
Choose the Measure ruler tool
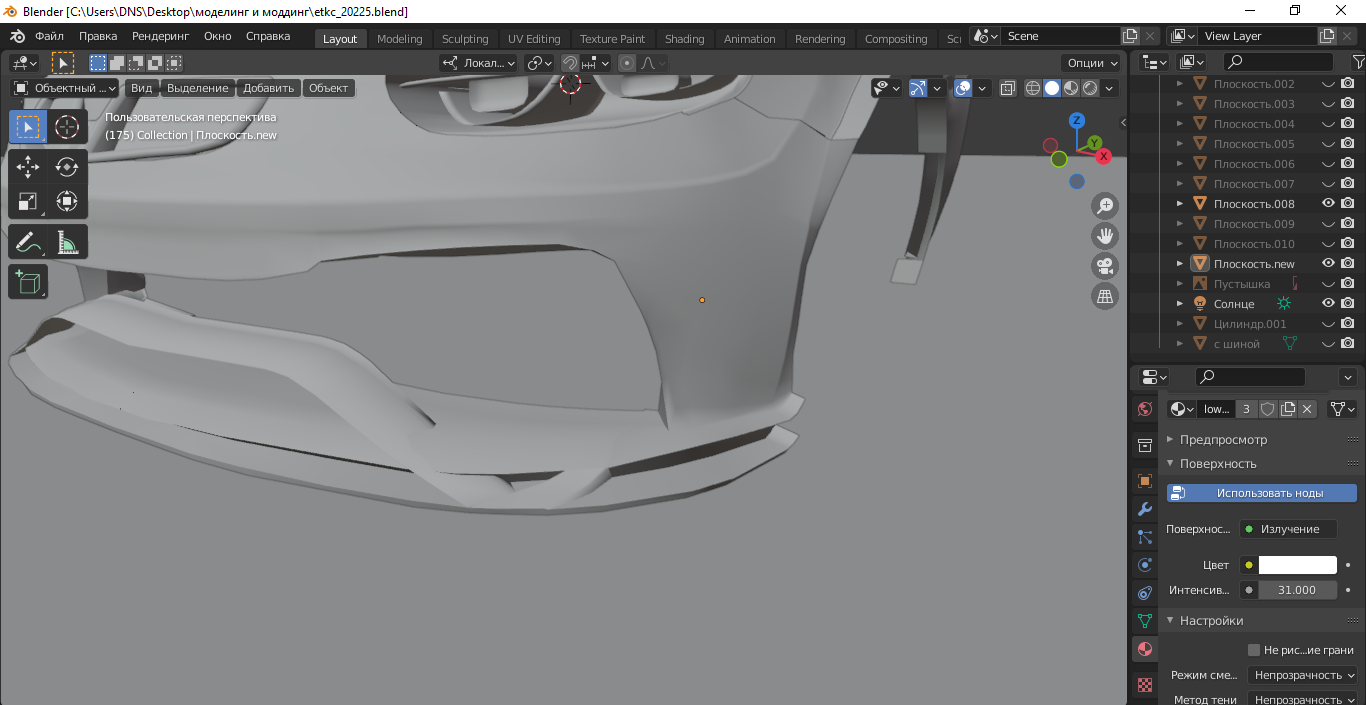click(67, 242)
